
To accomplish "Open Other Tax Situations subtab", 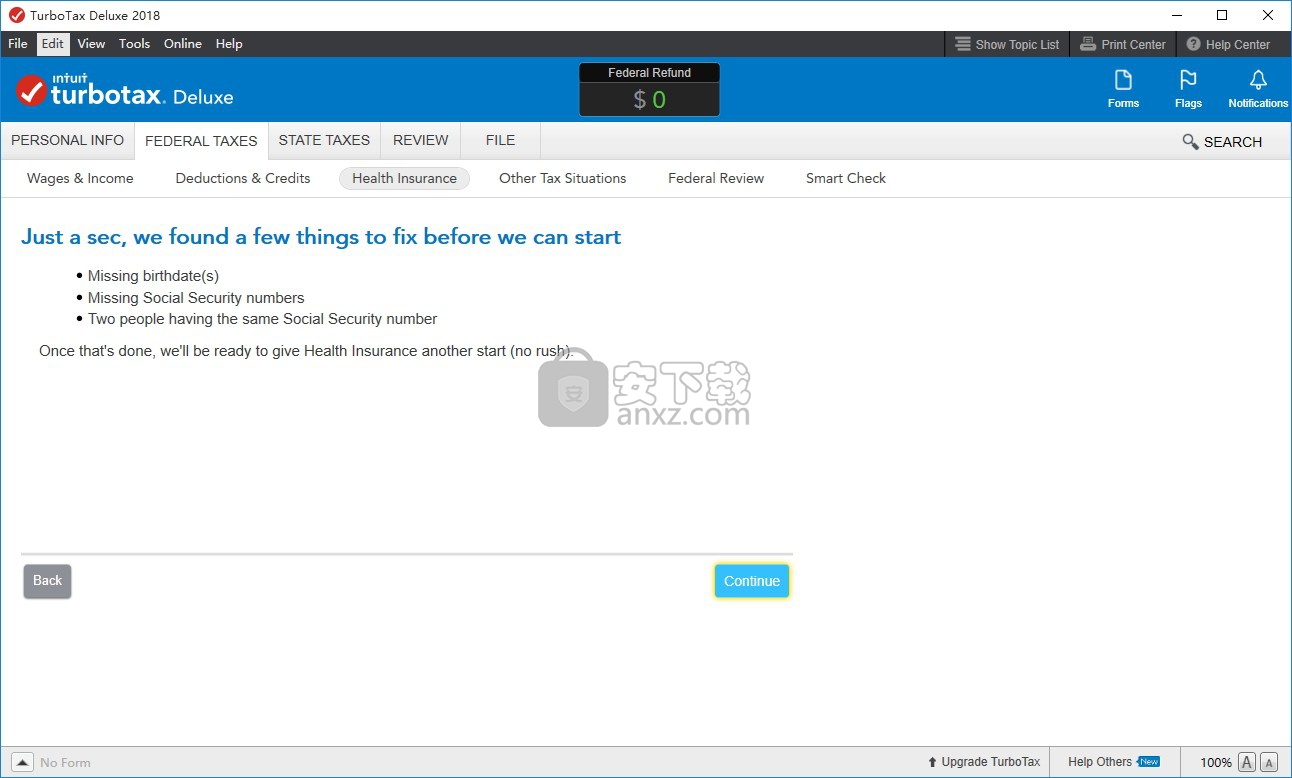I will pyautogui.click(x=563, y=178).
